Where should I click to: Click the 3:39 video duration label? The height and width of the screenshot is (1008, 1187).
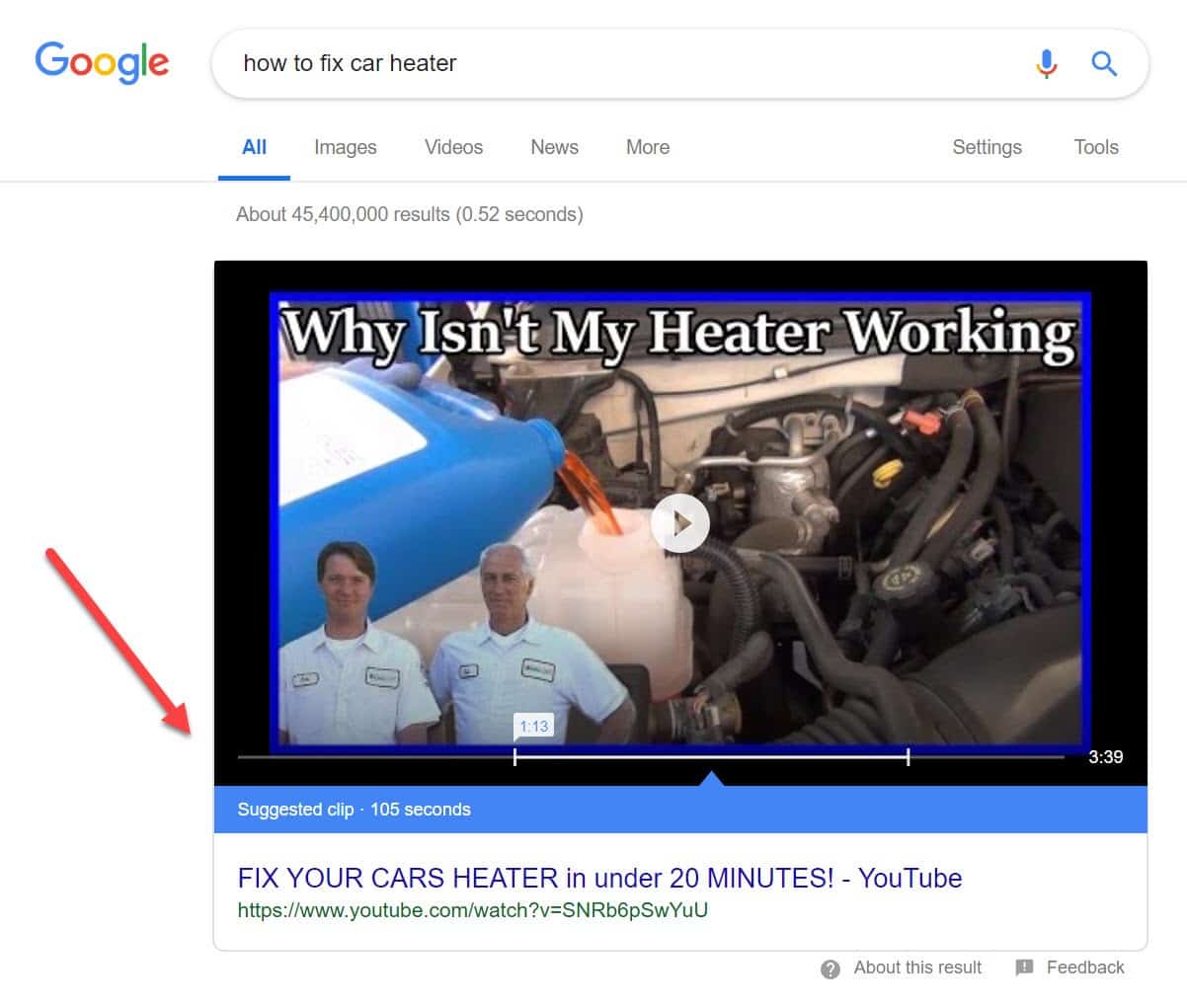coord(1105,757)
